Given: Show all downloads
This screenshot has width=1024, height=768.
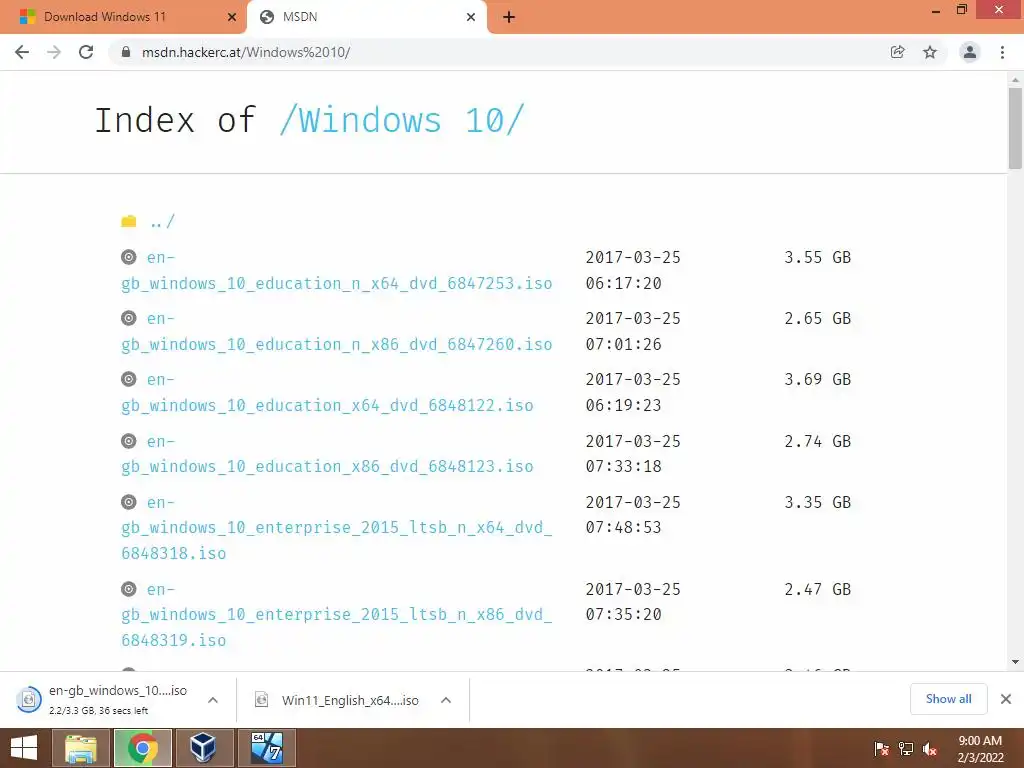Looking at the screenshot, I should pos(948,699).
